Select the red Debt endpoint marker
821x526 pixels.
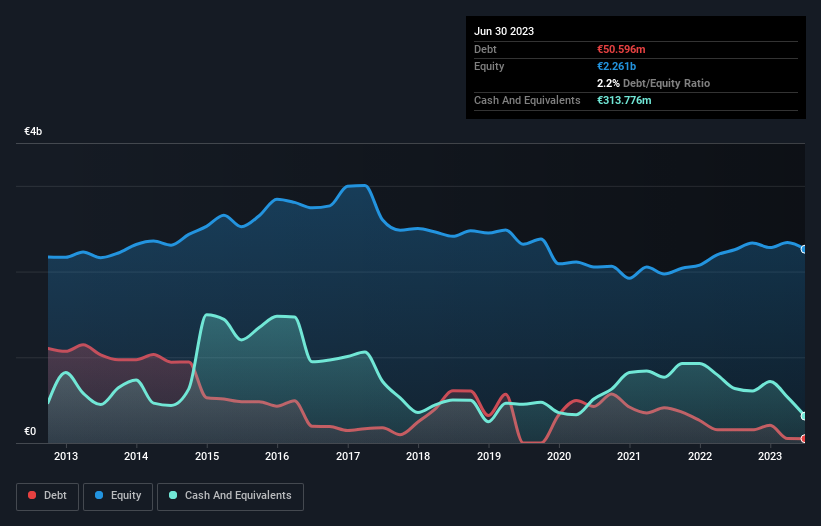[804, 439]
